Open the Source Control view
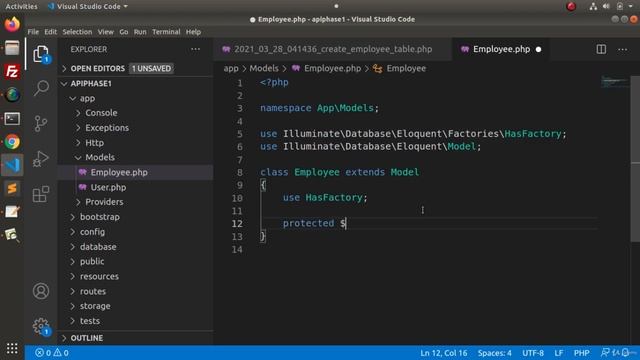Viewport: 640px width, 360px height. point(41,124)
